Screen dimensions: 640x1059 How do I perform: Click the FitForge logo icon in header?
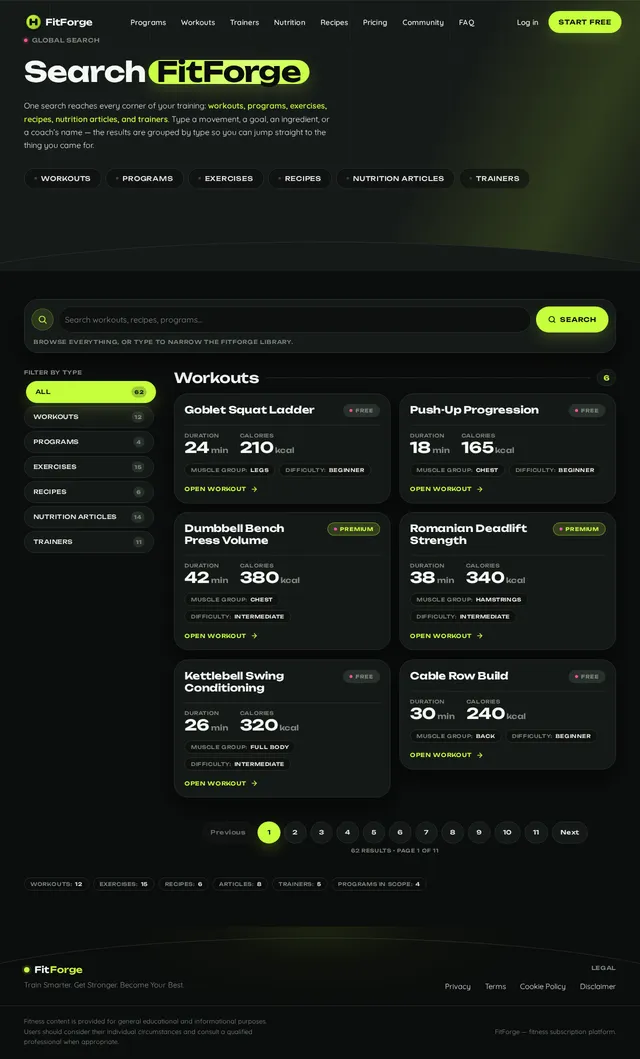(x=33, y=22)
